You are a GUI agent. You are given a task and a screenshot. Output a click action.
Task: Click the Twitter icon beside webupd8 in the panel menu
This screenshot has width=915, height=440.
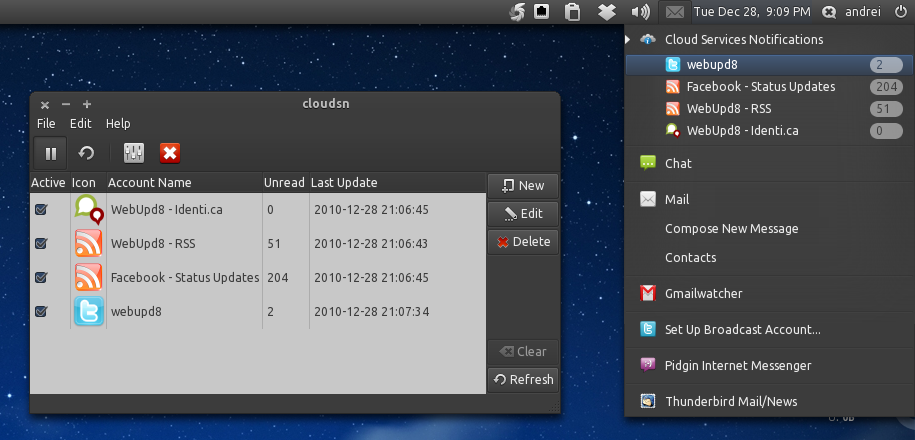tap(673, 65)
